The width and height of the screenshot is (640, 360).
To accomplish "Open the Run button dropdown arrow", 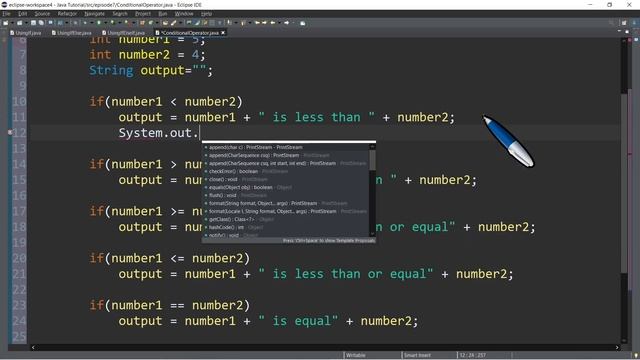I will click(x=105, y=23).
